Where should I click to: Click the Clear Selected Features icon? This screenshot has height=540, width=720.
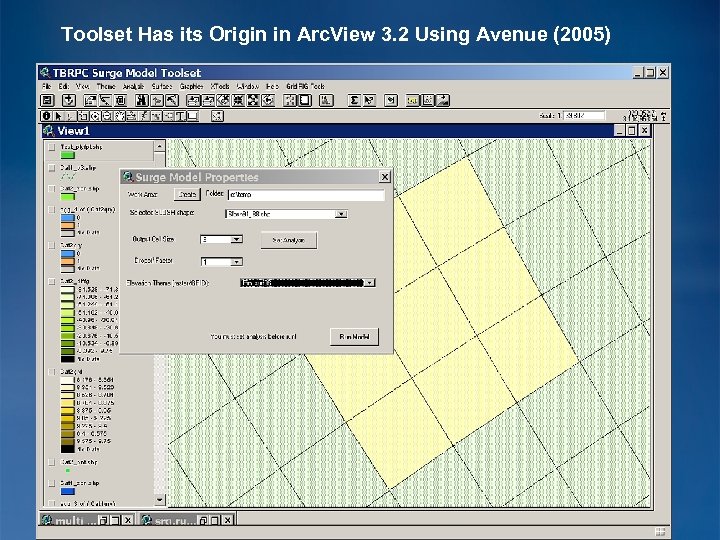click(305, 100)
